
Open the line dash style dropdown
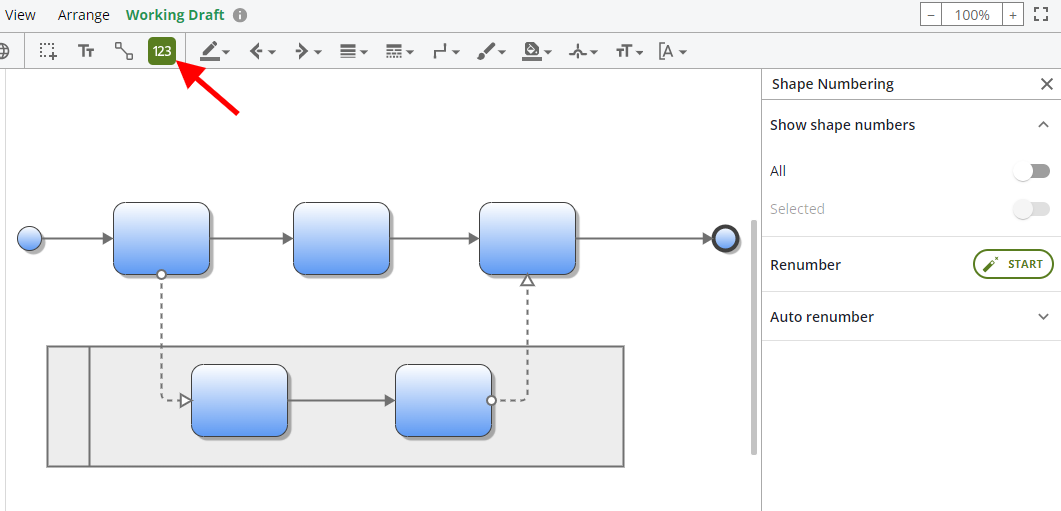[399, 51]
